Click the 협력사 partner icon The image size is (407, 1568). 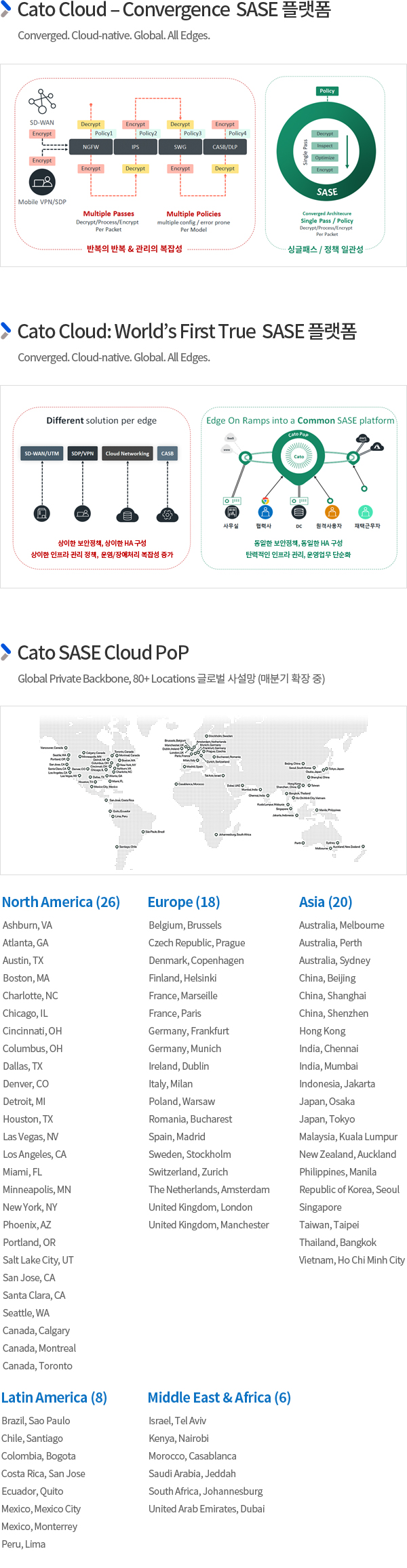(x=265, y=512)
